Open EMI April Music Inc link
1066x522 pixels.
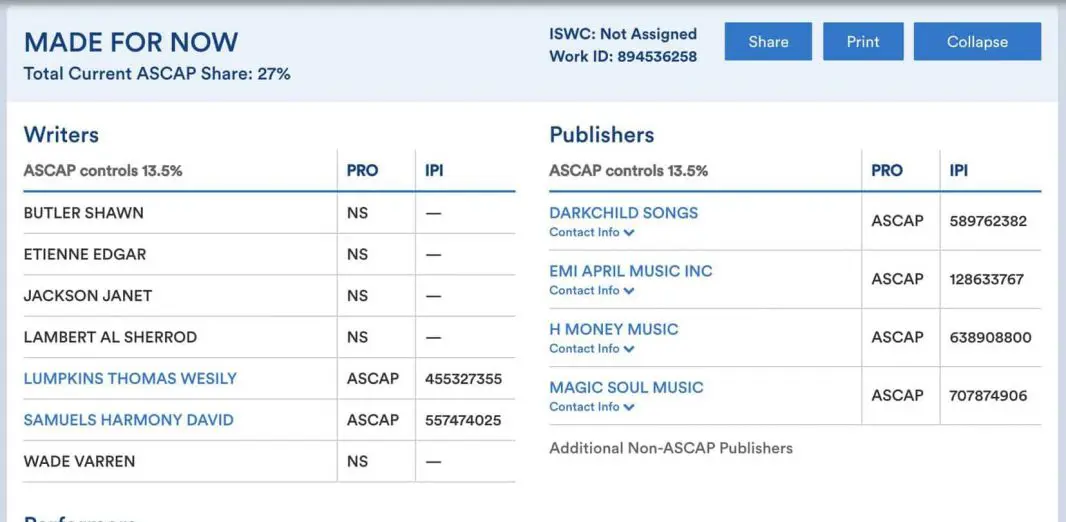630,271
